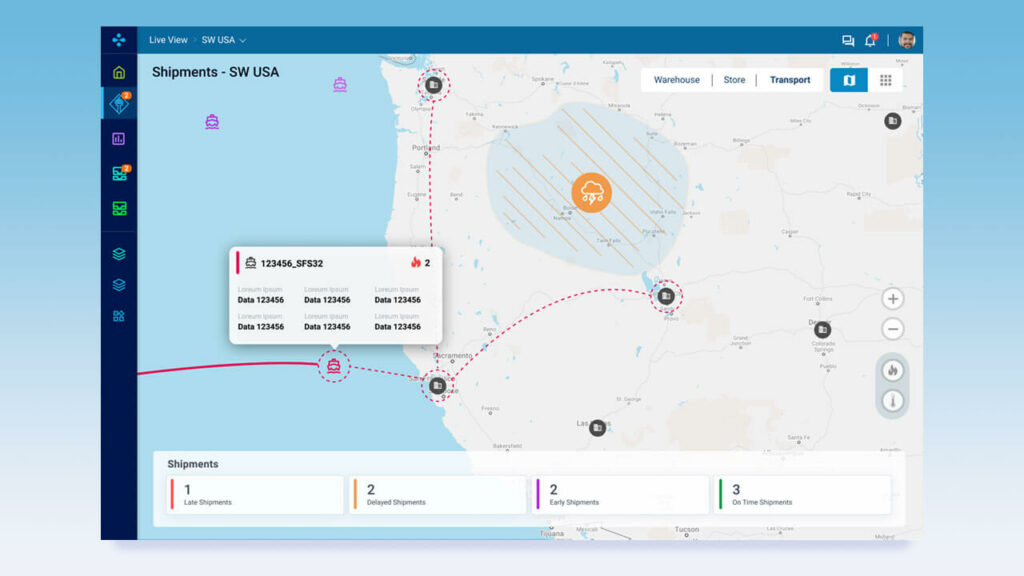Open the chat messages icon
Viewport: 1024px width, 576px height.
click(848, 41)
